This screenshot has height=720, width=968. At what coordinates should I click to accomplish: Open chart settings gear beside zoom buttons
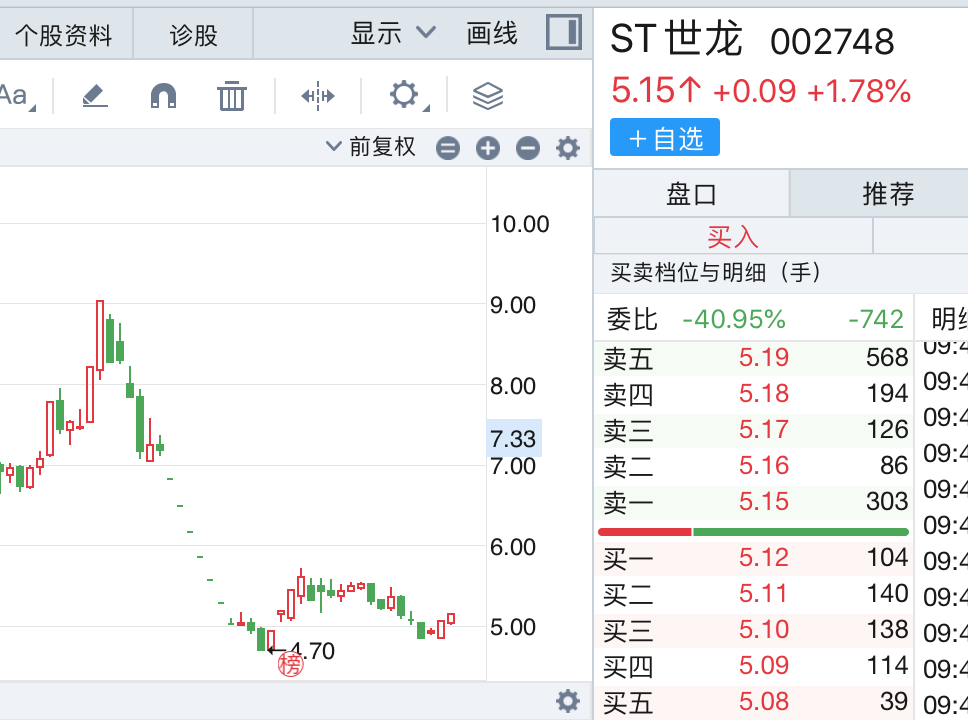click(568, 149)
